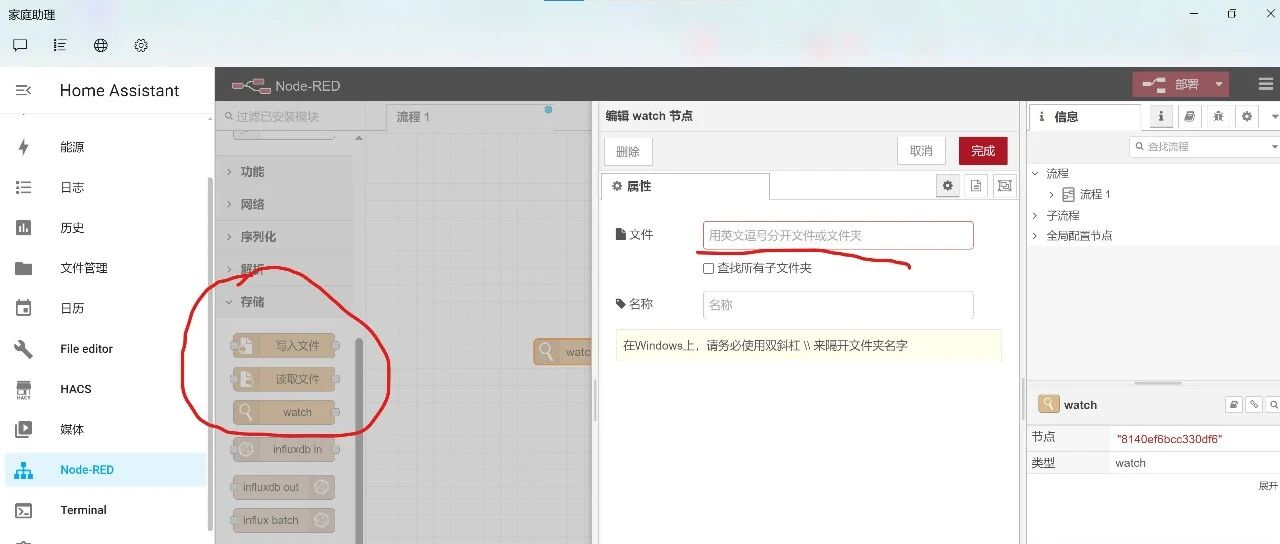Open the 部署 deploy dropdown arrow
The image size is (1280, 544).
pos(1218,85)
